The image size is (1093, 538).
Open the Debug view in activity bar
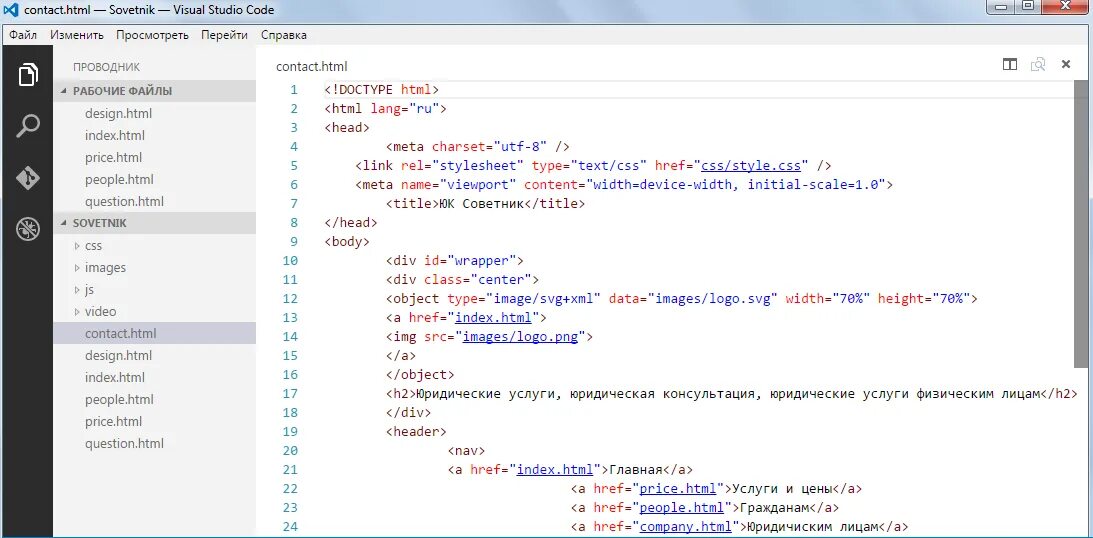[x=27, y=229]
